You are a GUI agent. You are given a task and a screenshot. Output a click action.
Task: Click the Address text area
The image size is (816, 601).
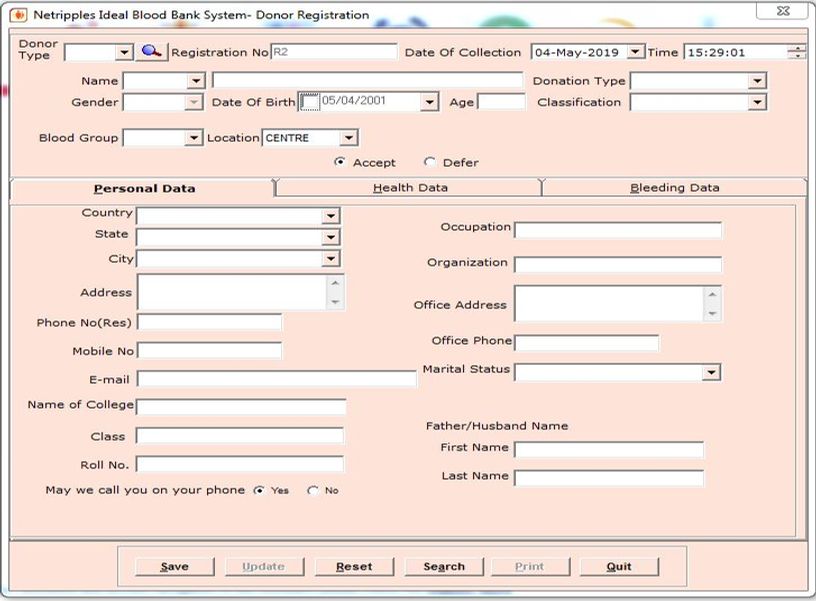click(x=232, y=292)
